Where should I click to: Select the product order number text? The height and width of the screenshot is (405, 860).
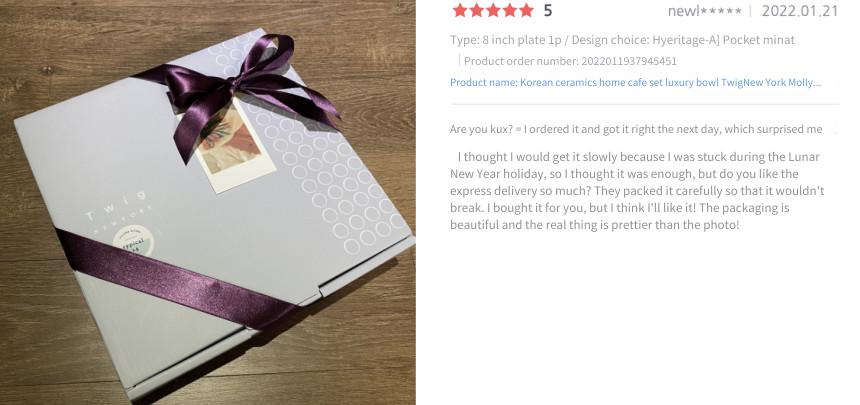point(570,61)
